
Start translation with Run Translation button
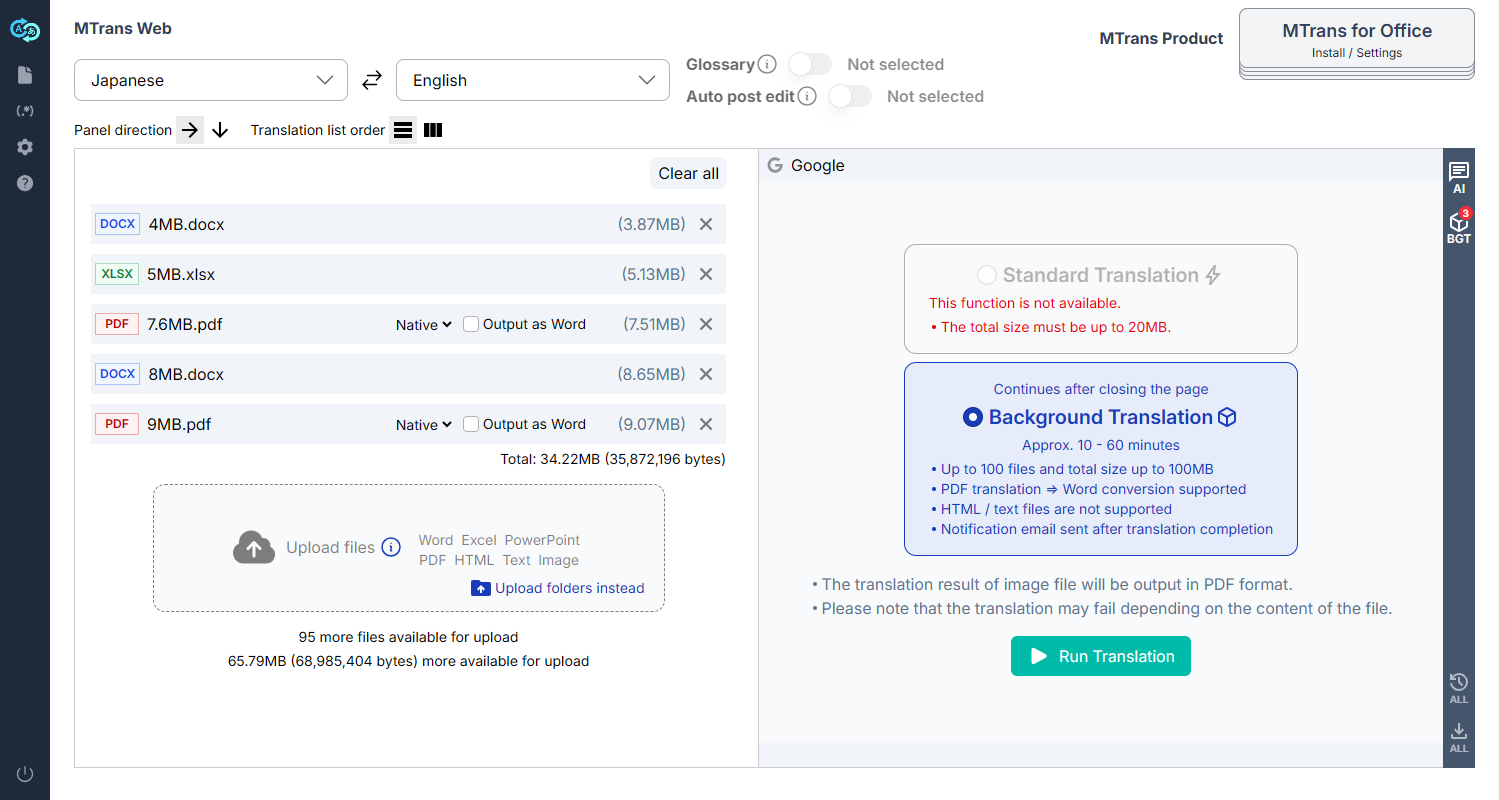pos(1101,656)
